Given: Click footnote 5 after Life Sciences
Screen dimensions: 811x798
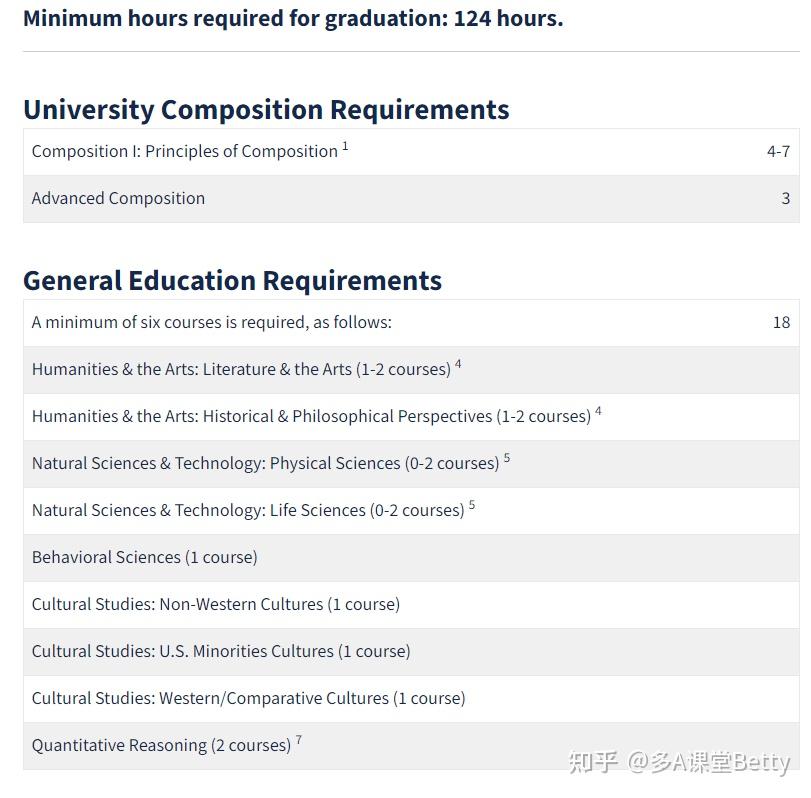Looking at the screenshot, I should point(472,505).
